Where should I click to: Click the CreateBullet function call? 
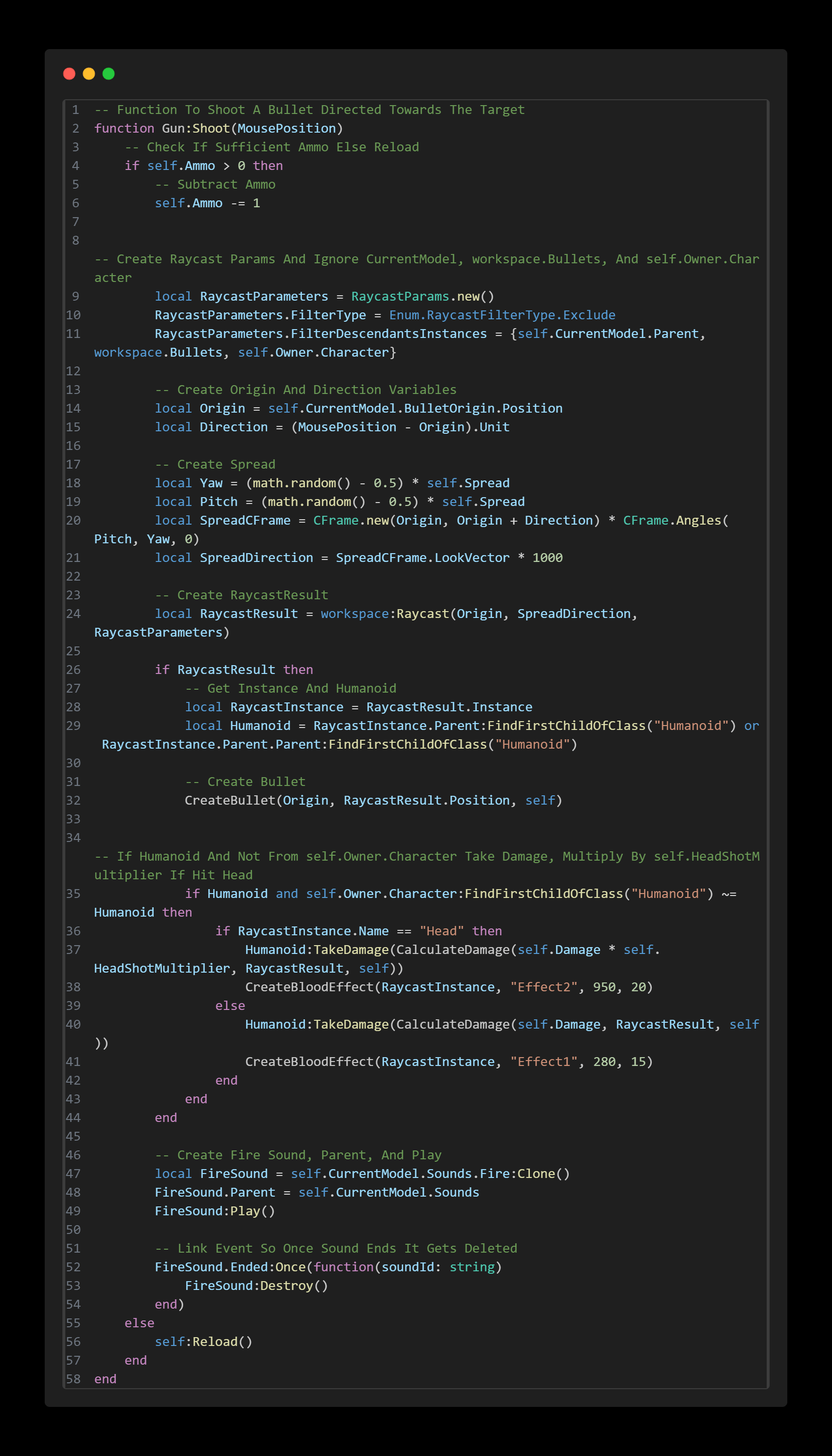(x=230, y=801)
